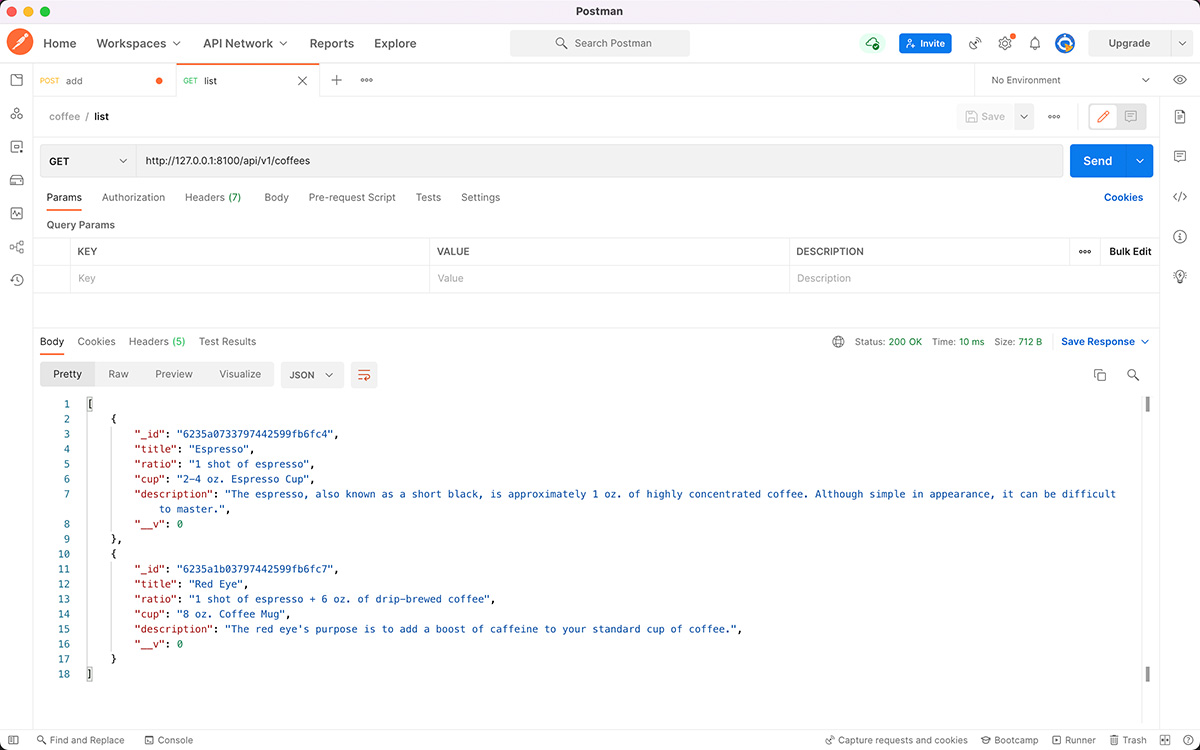The image size is (1200, 750).
Task: Open the Monitors sidebar panel
Action: click(16, 213)
